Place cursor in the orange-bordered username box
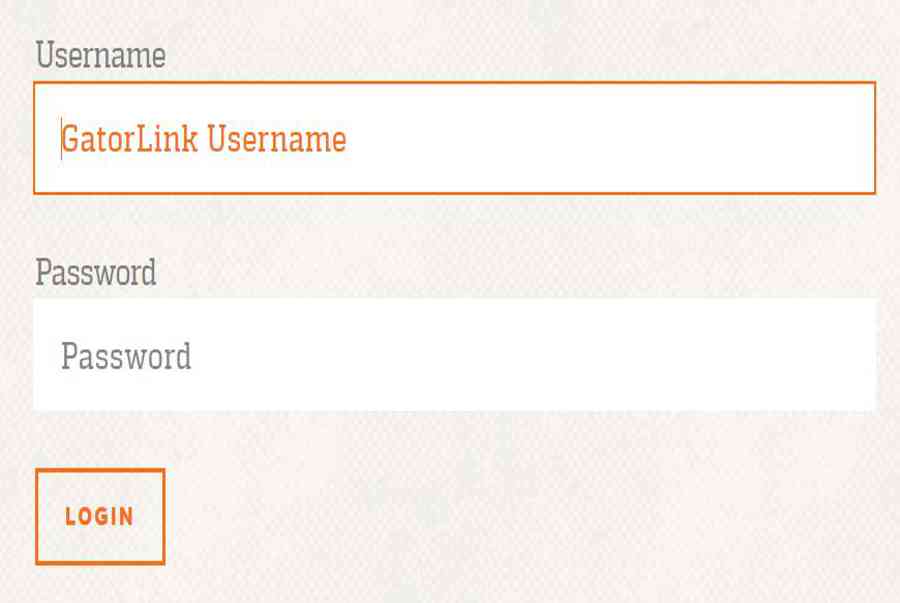Image resolution: width=900 pixels, height=603 pixels. tap(455, 138)
